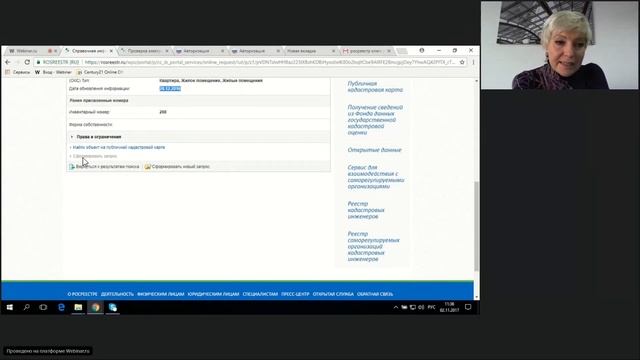This screenshot has width=640, height=360.
Task: Open Реестр кадастровых инженеров link
Action: point(366,210)
